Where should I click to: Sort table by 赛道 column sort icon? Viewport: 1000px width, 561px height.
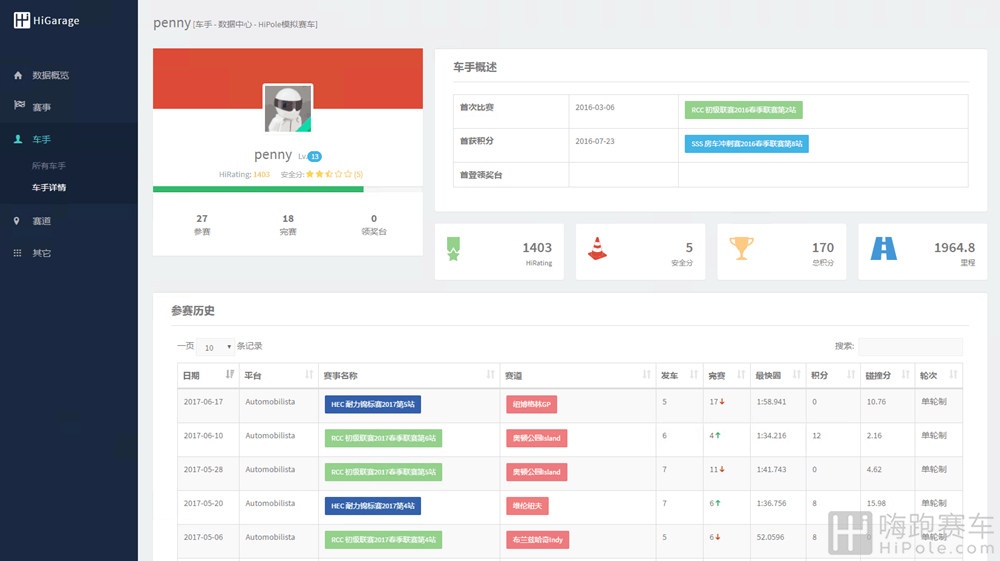coord(647,375)
